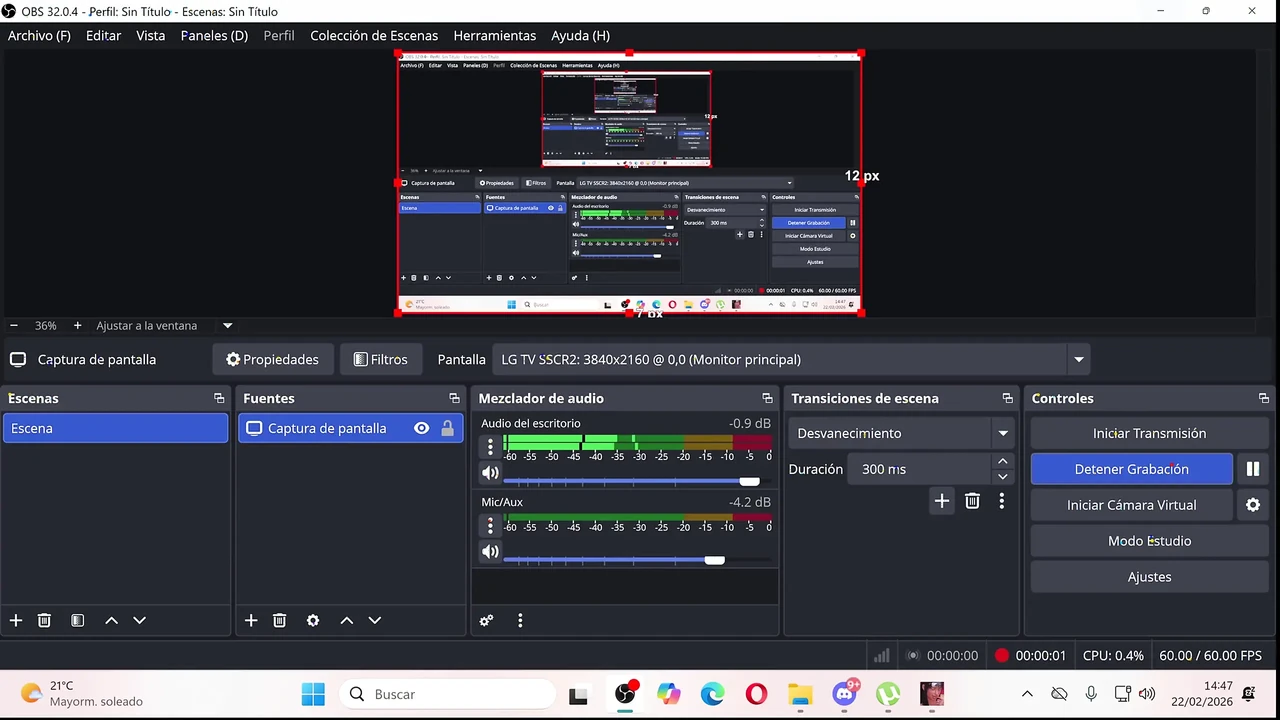Open scene filters icon in Escenas panel
The image size is (1280, 720).
tap(78, 620)
